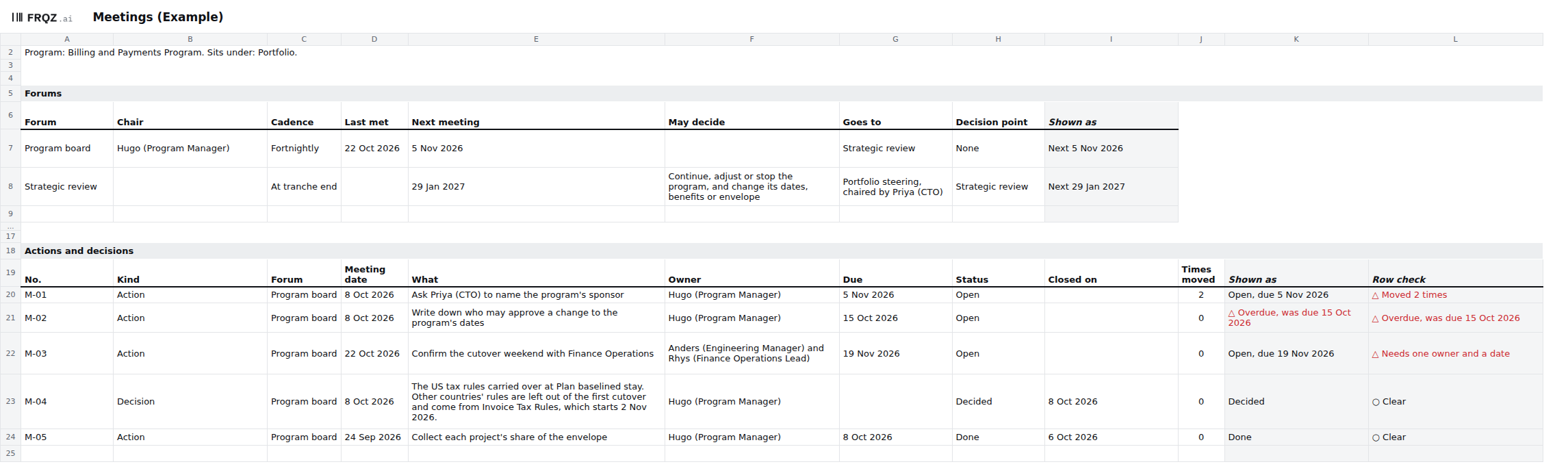Viewport: 1568px width, 473px height.
Task: Click the Strategic review forum cell in row 8
Action: click(67, 187)
